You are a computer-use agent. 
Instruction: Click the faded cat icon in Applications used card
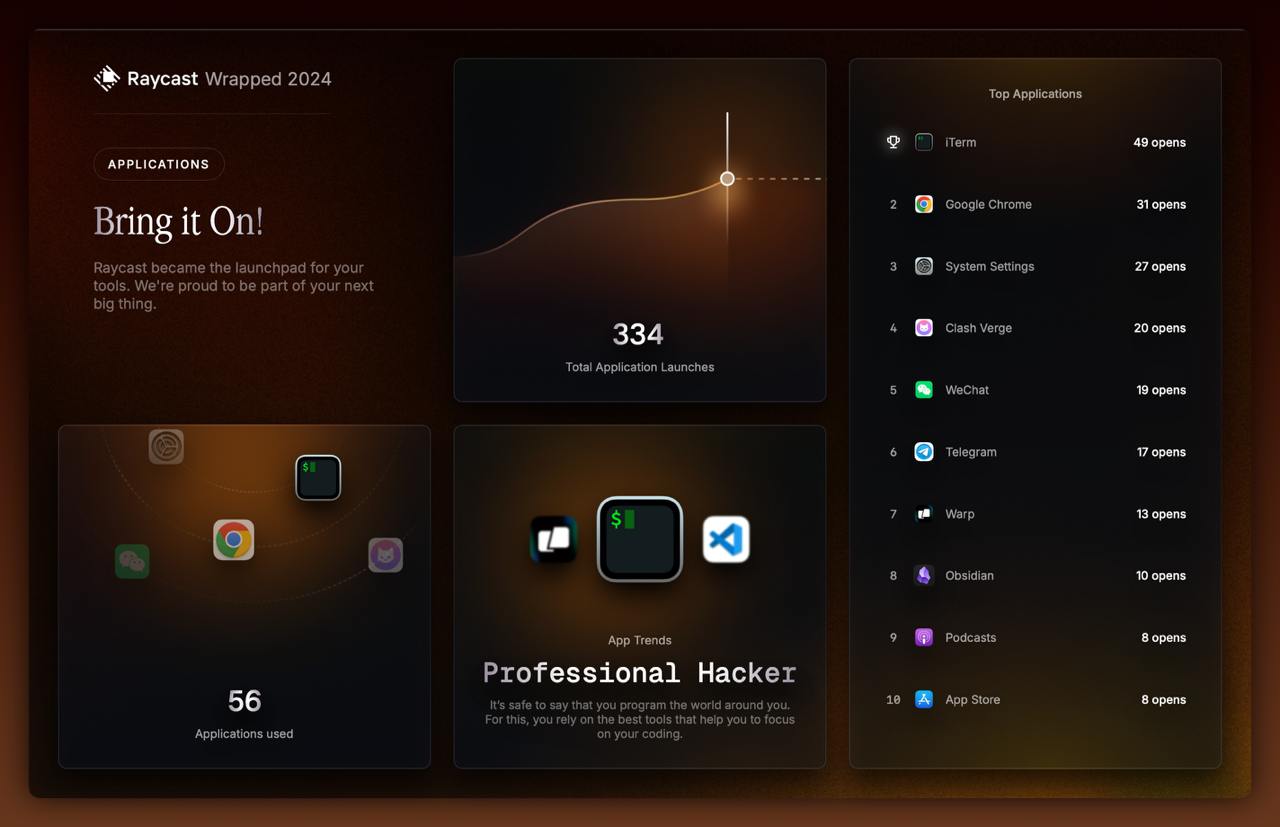point(386,555)
